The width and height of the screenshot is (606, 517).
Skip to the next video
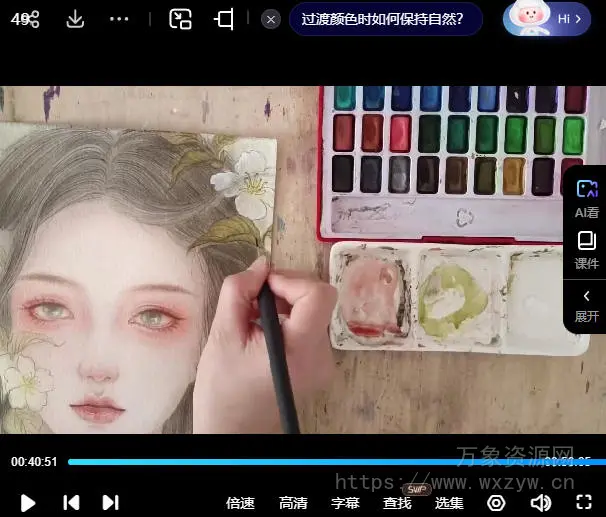[x=110, y=502]
